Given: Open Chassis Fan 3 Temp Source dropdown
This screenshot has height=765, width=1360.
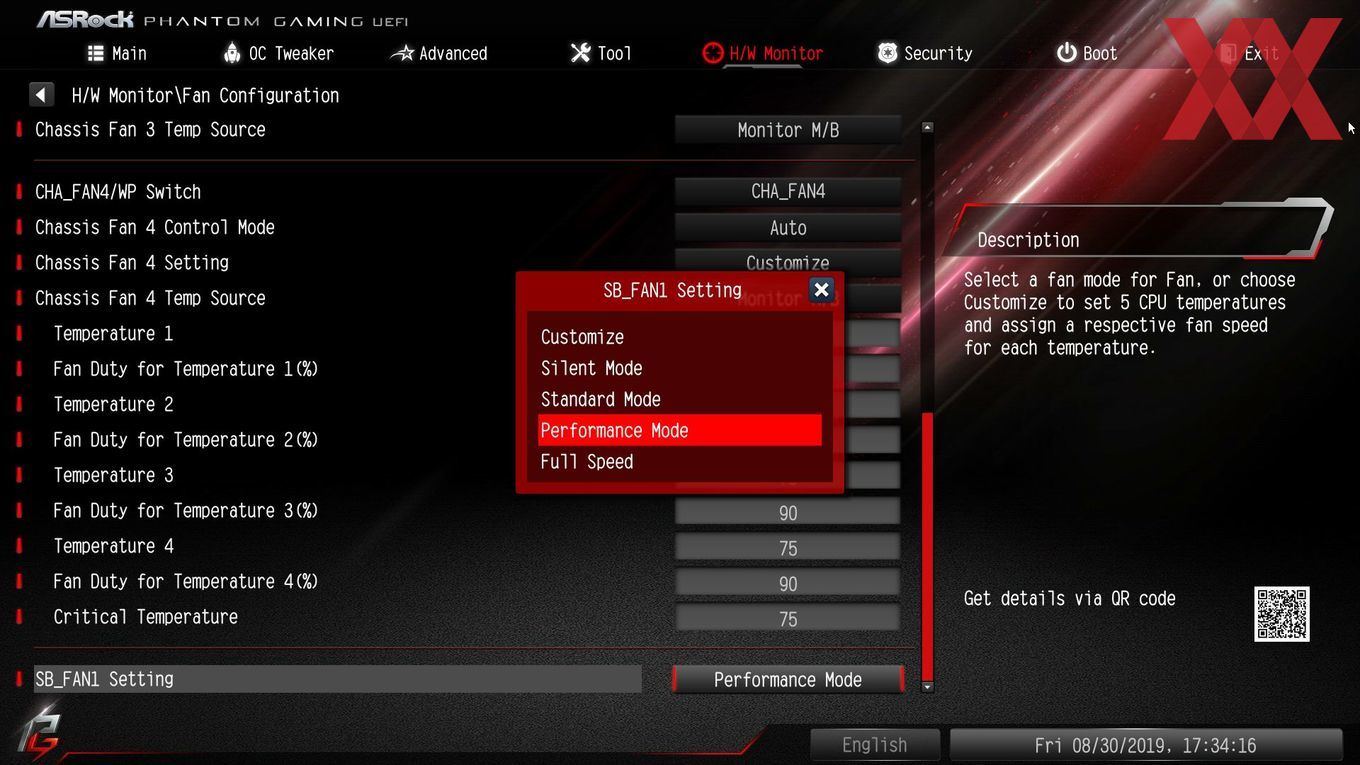Looking at the screenshot, I should 788,130.
